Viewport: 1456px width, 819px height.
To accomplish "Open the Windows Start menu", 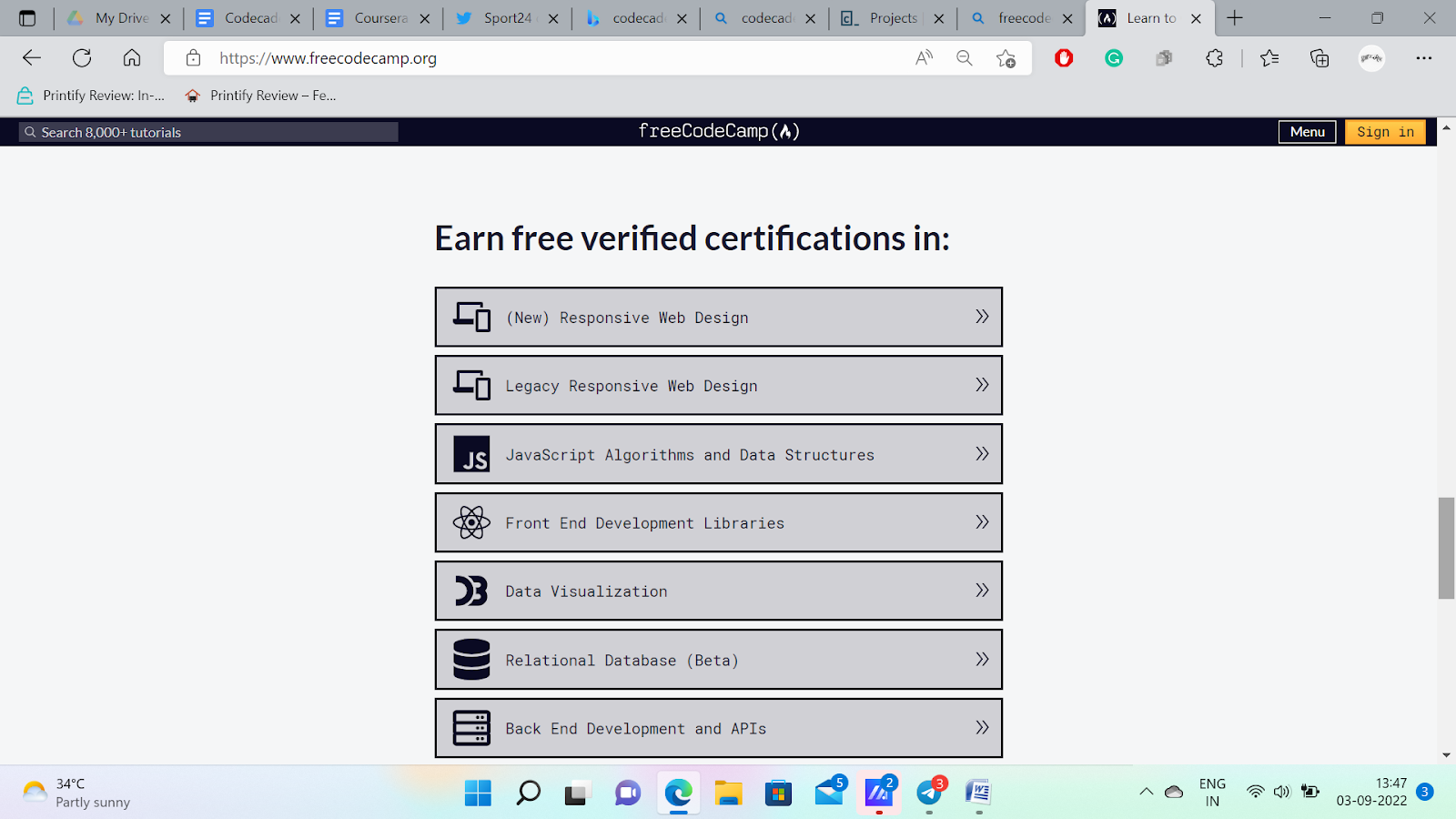I will [478, 794].
